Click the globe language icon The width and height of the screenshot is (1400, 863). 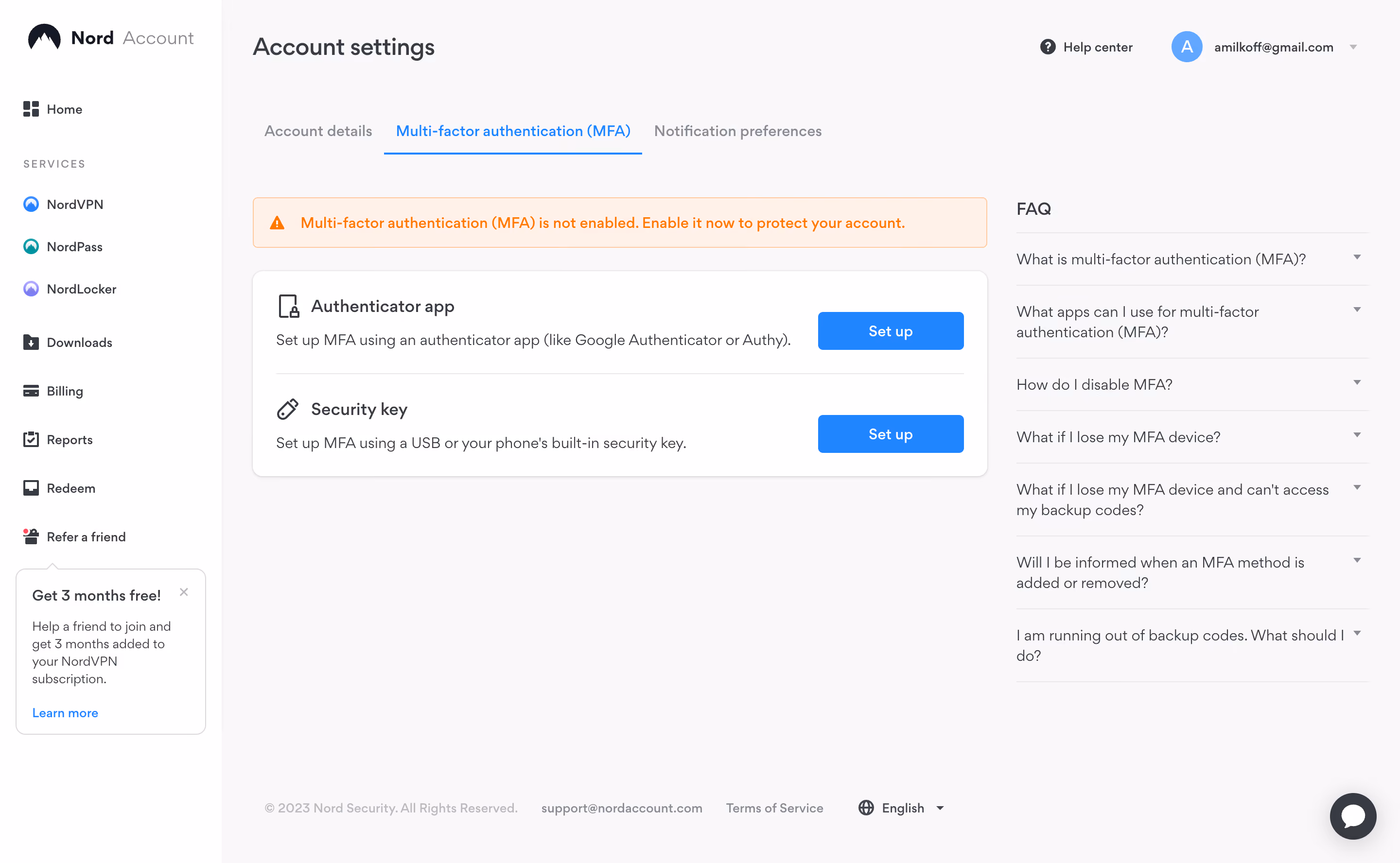coord(866,808)
